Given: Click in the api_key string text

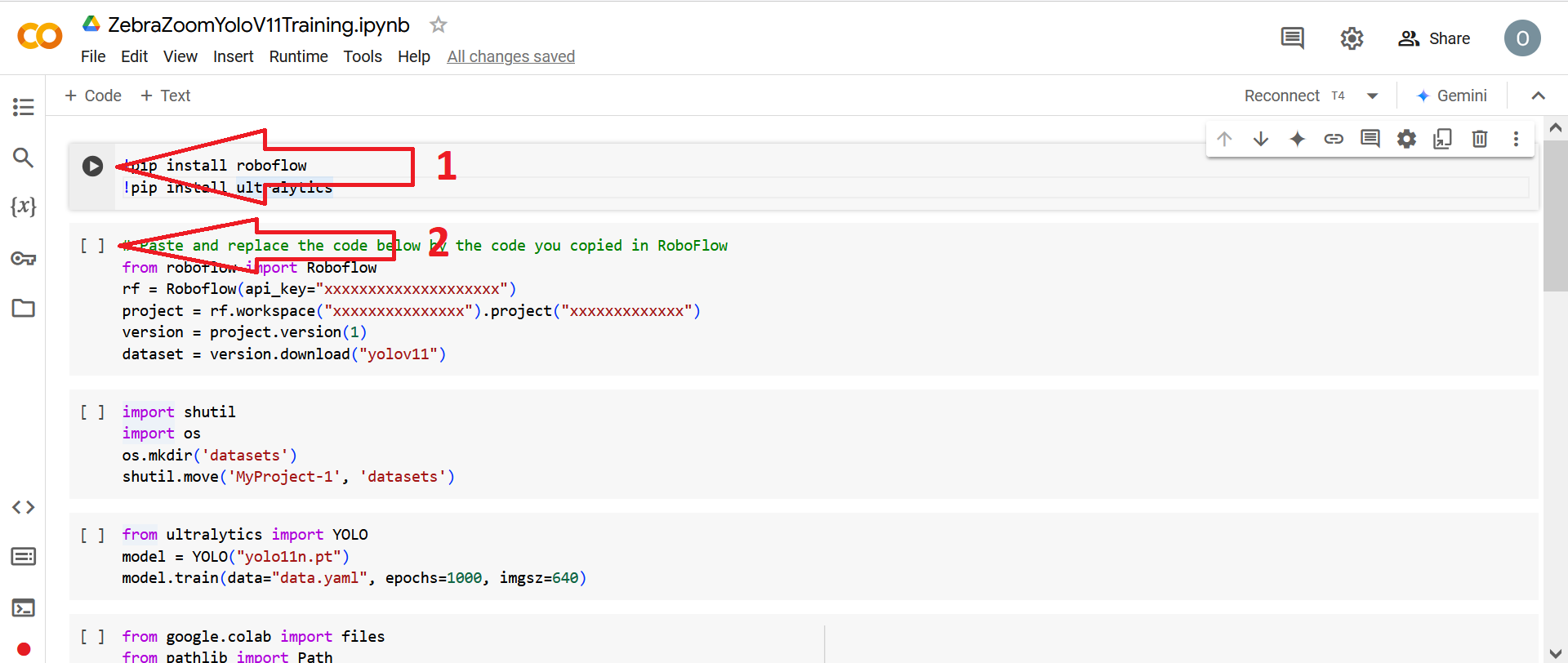Looking at the screenshot, I should click(x=412, y=289).
